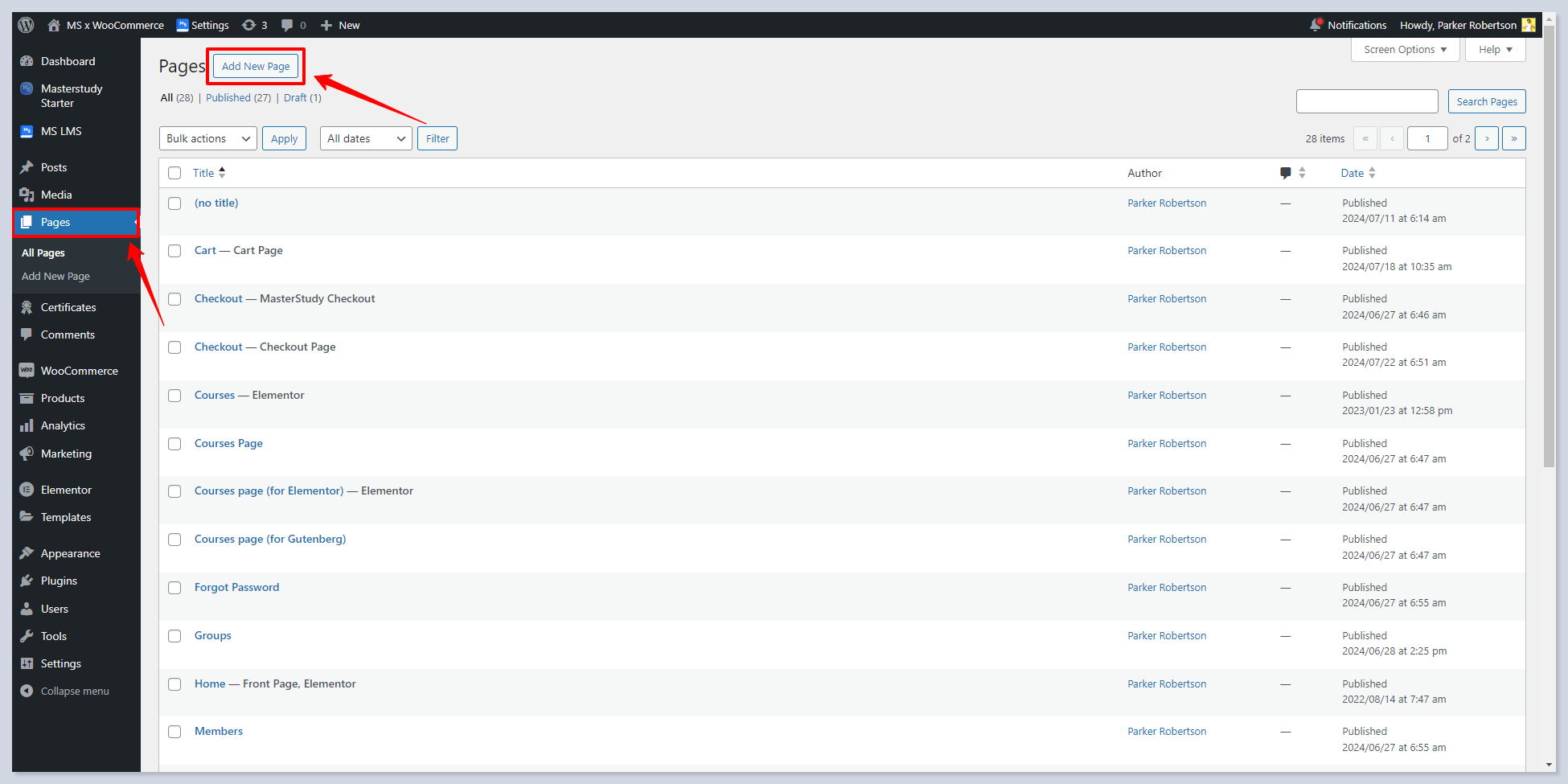1568x784 pixels.
Task: Open Elementor in the sidebar menu
Action: coord(66,490)
